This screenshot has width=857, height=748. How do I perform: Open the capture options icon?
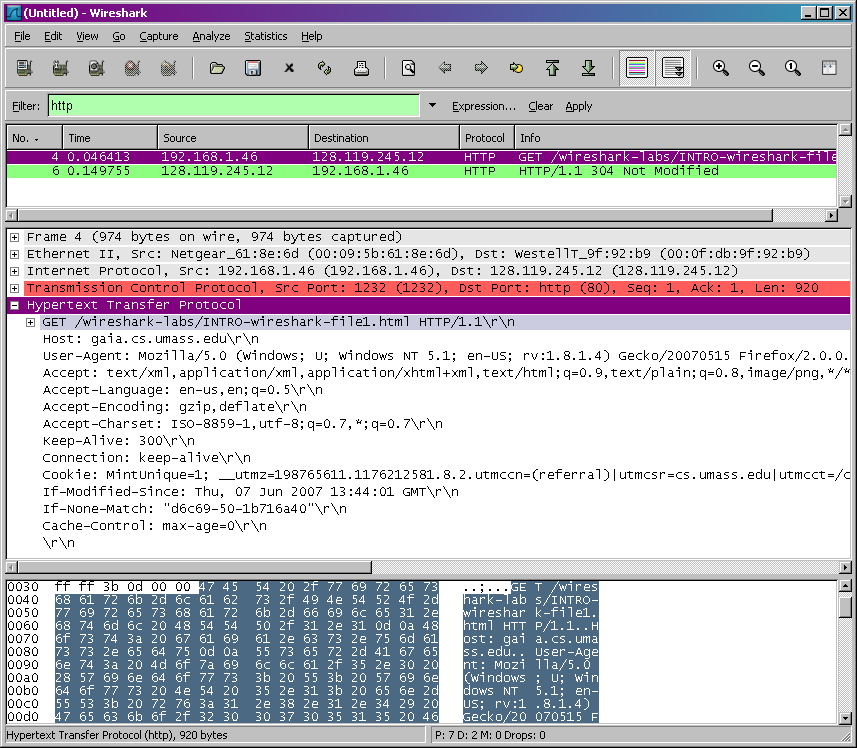61,68
